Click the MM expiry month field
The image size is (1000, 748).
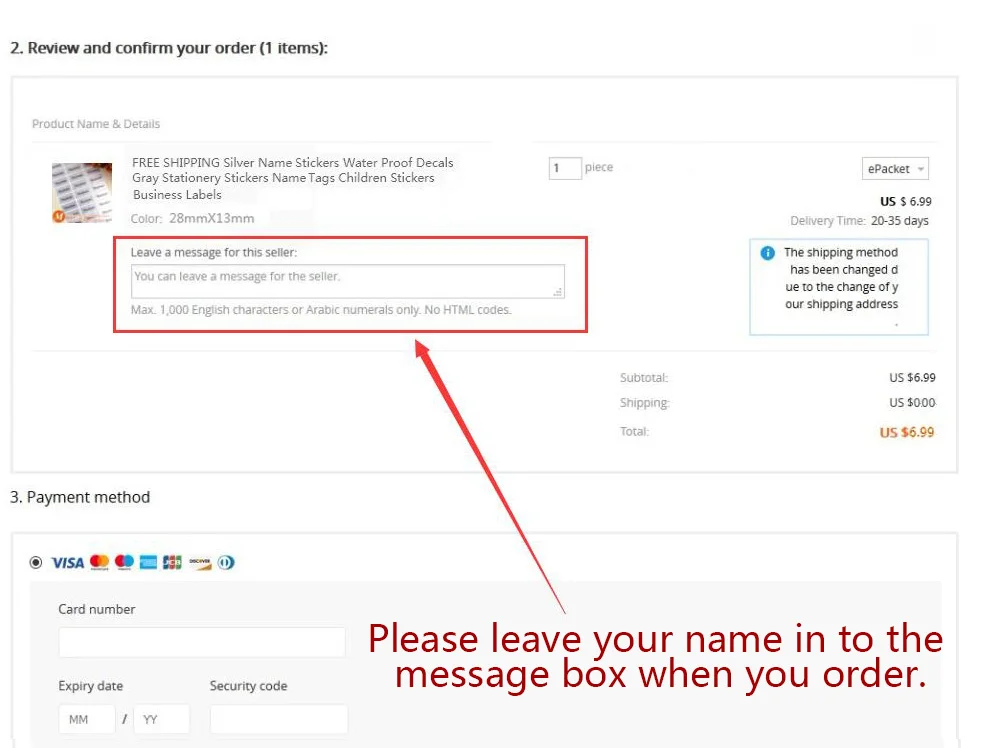[87, 719]
